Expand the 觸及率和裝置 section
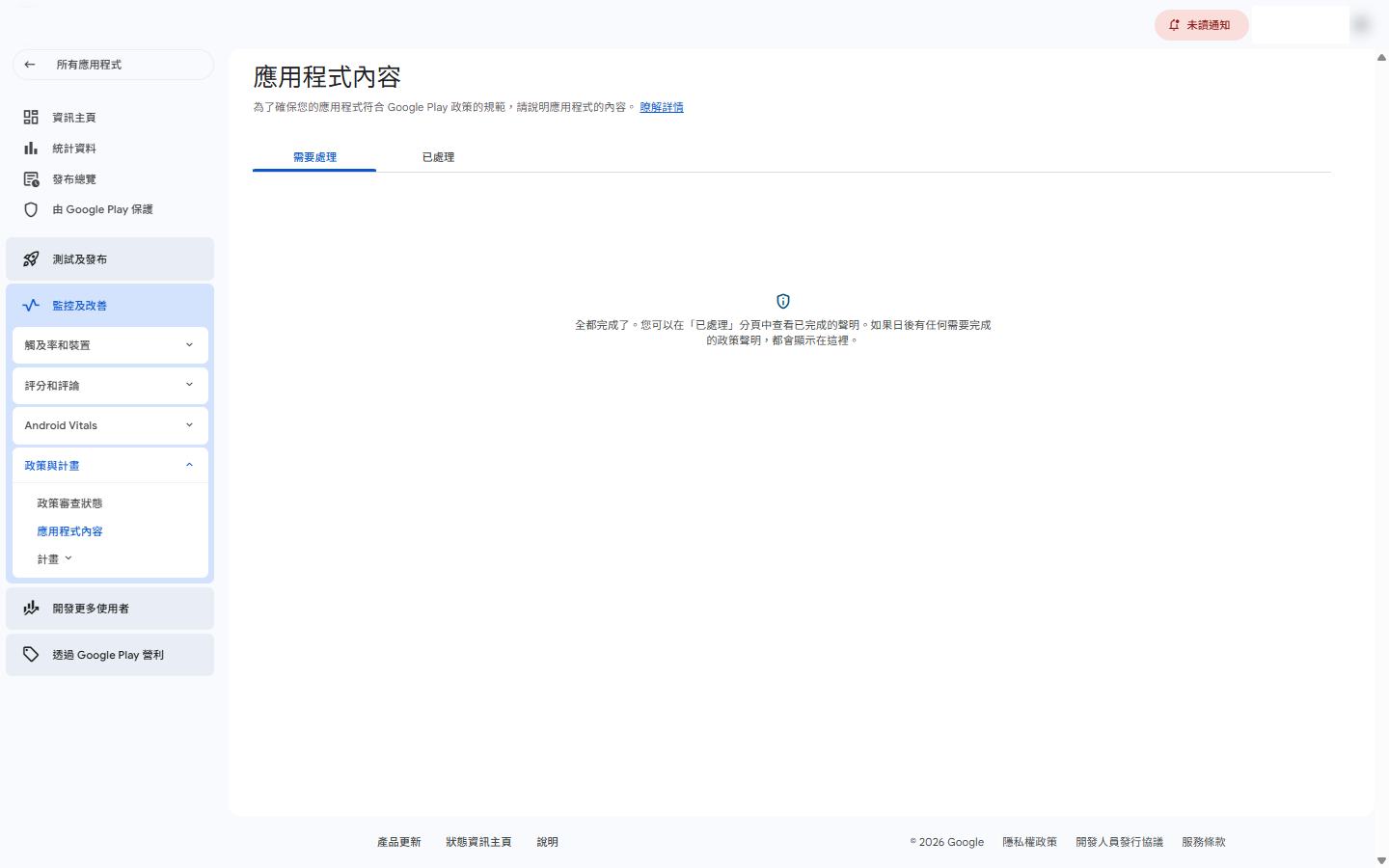 pyautogui.click(x=110, y=345)
